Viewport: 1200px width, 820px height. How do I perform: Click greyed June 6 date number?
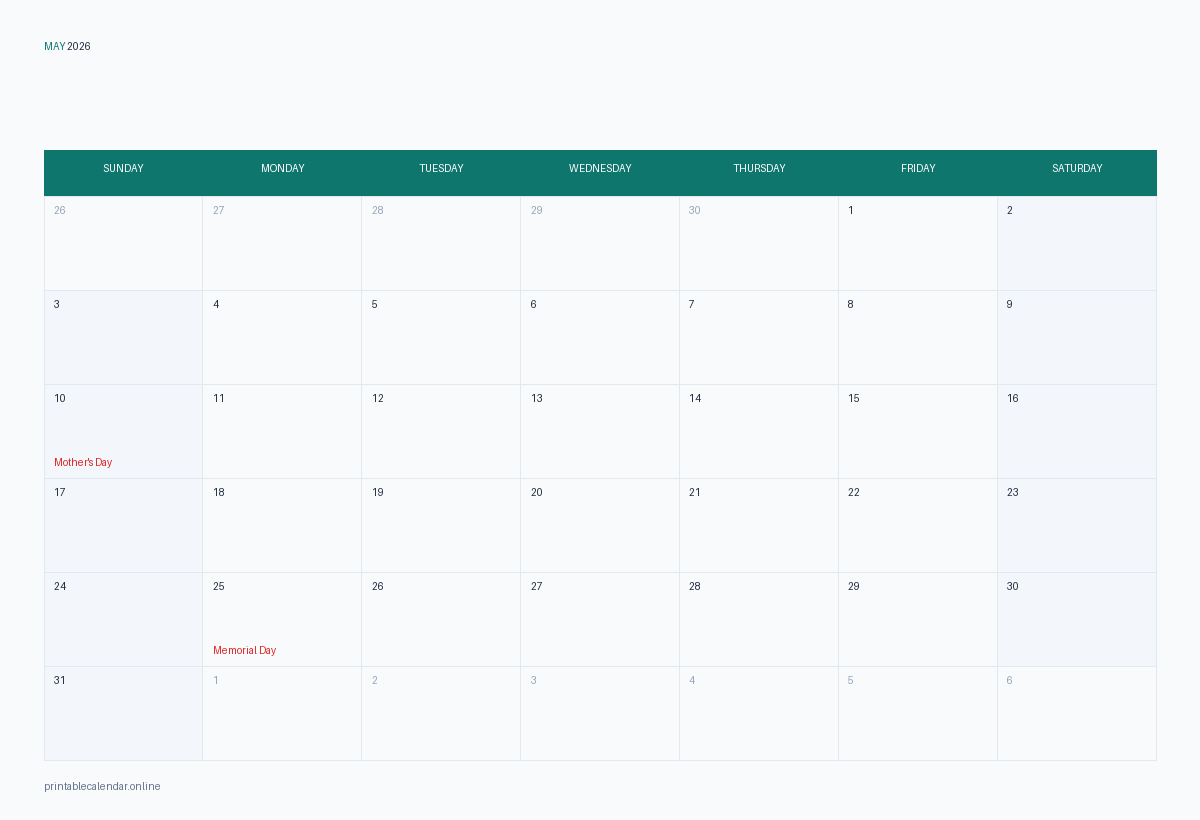1010,681
